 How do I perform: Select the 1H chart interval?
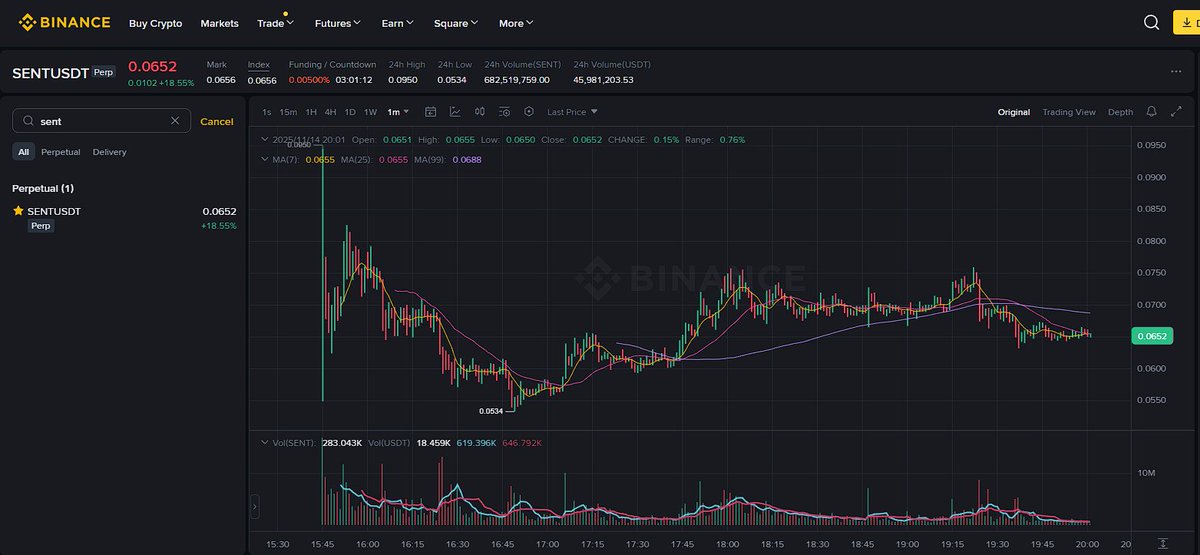point(311,112)
